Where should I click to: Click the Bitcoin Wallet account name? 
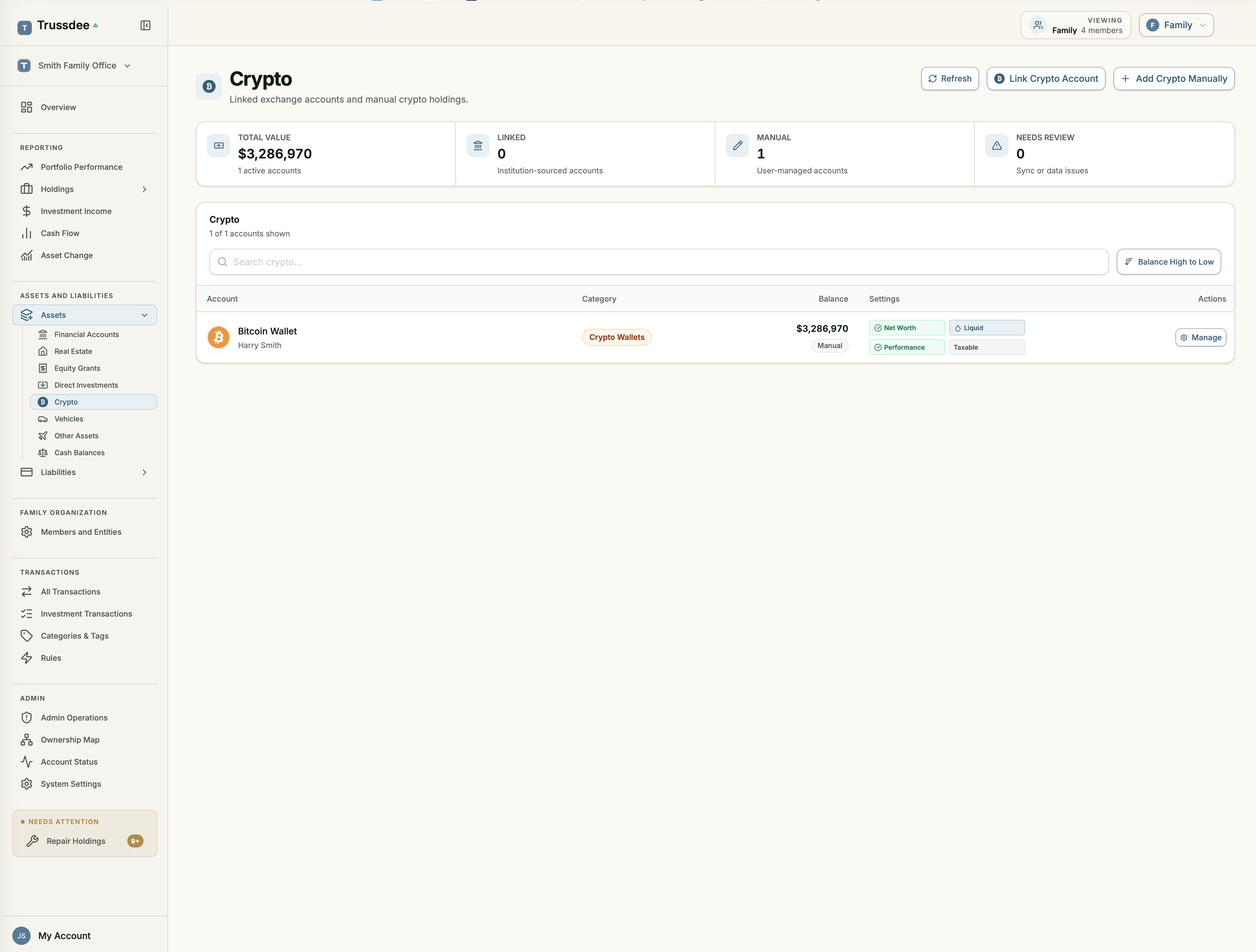(267, 331)
